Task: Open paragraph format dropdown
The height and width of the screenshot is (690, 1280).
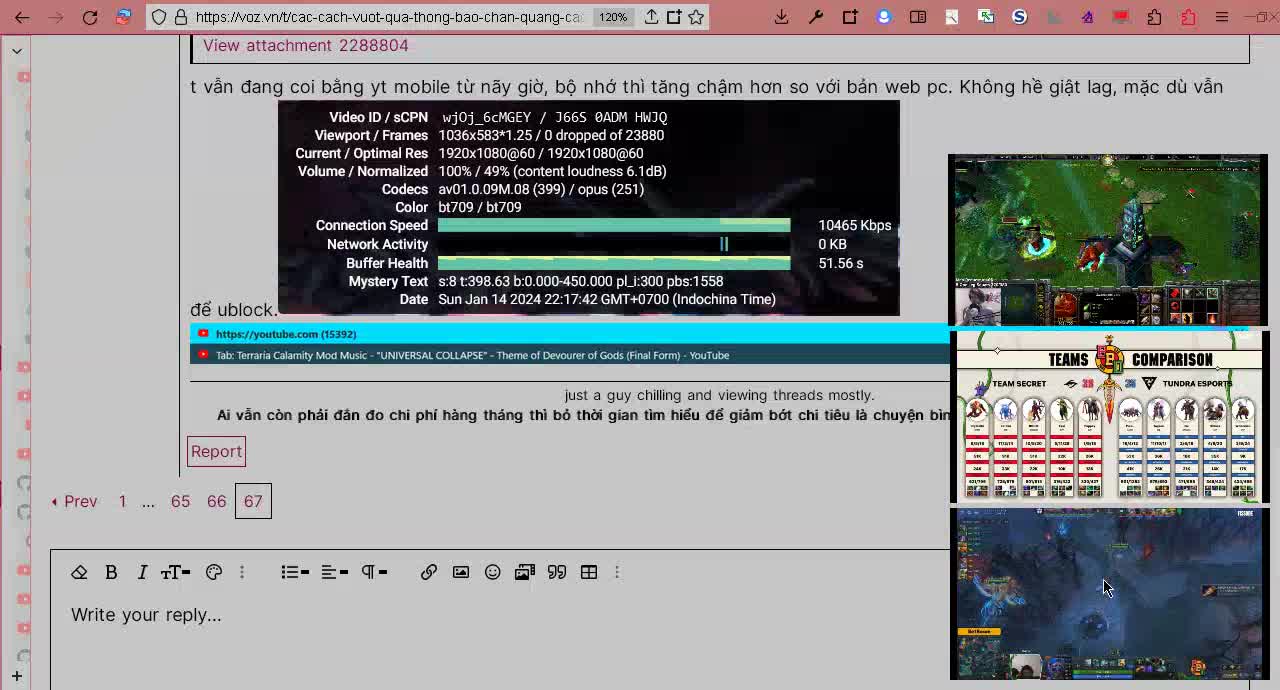Action: click(374, 572)
